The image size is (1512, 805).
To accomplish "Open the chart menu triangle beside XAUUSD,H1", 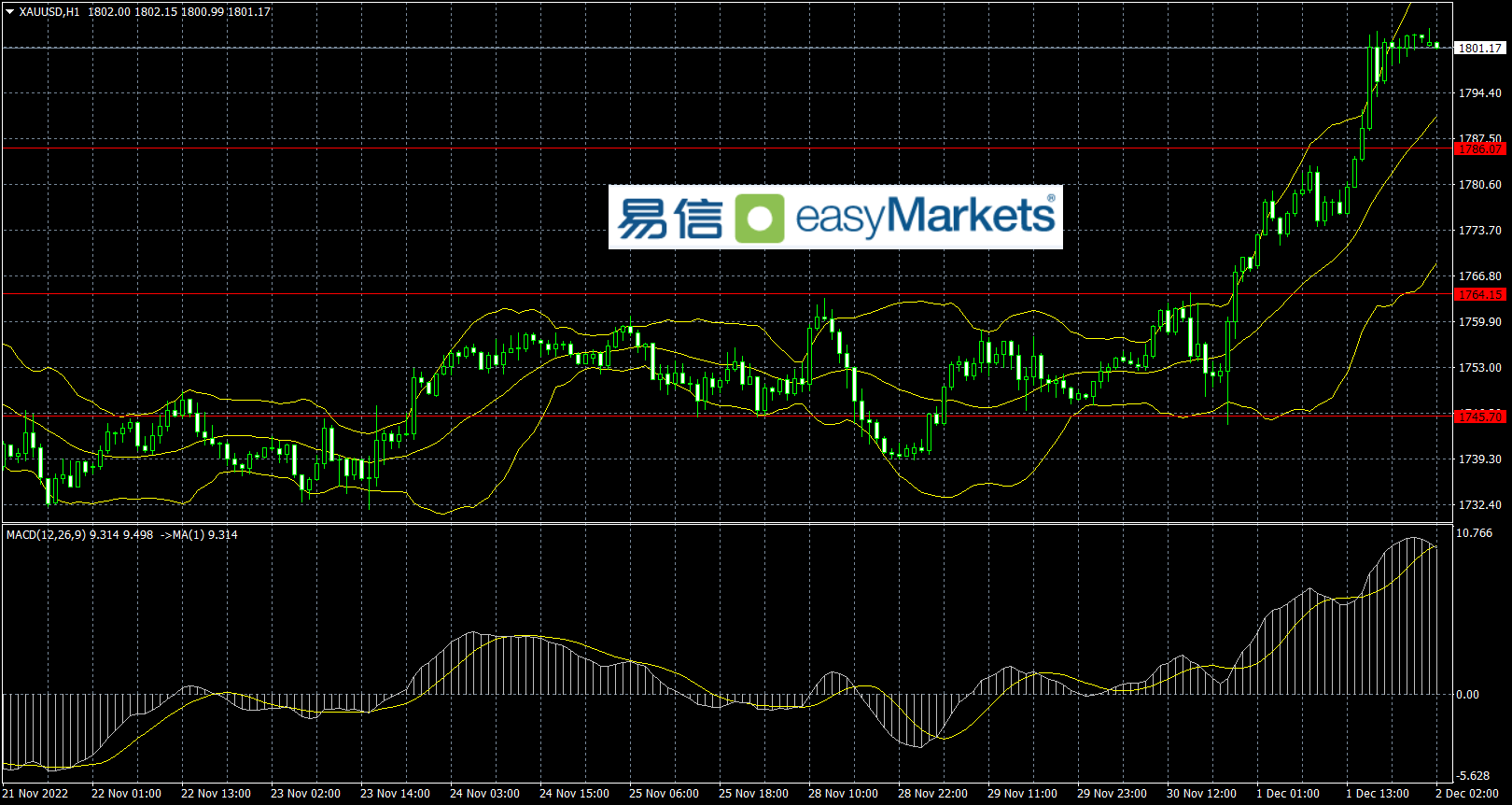I will (10, 12).
